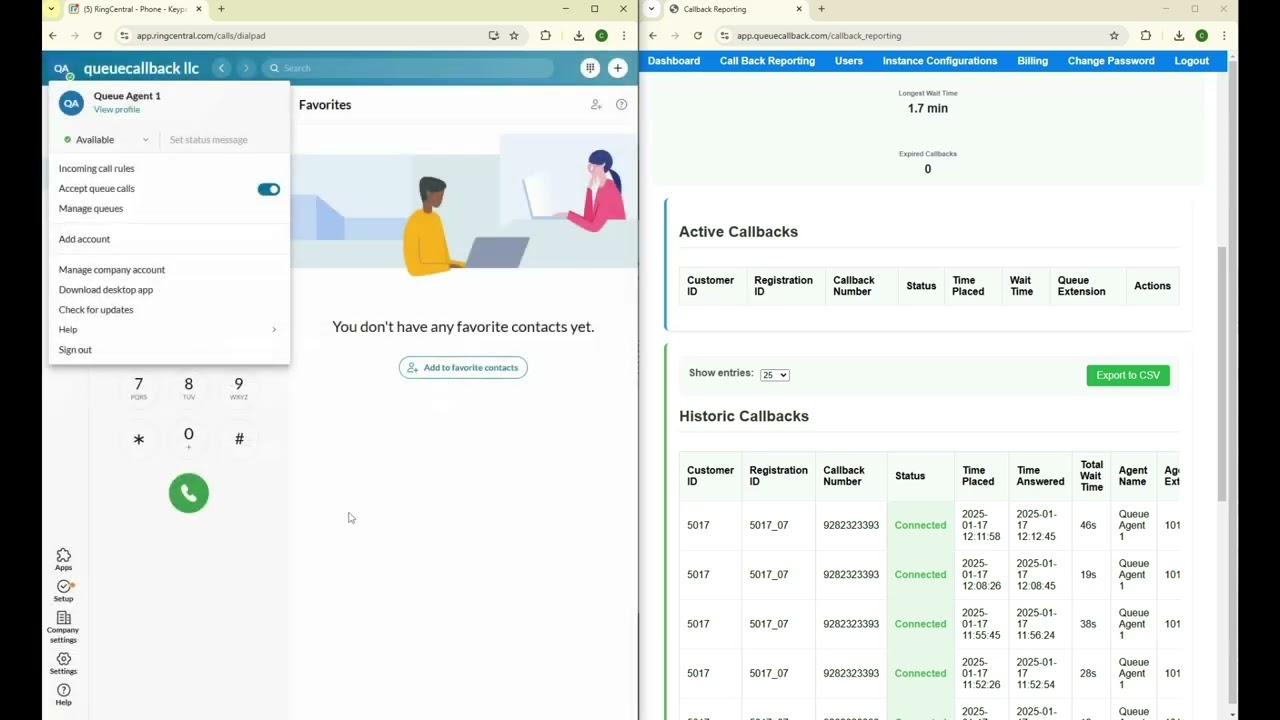Open tab search in the RingCentral browser window

pyautogui.click(x=51, y=9)
